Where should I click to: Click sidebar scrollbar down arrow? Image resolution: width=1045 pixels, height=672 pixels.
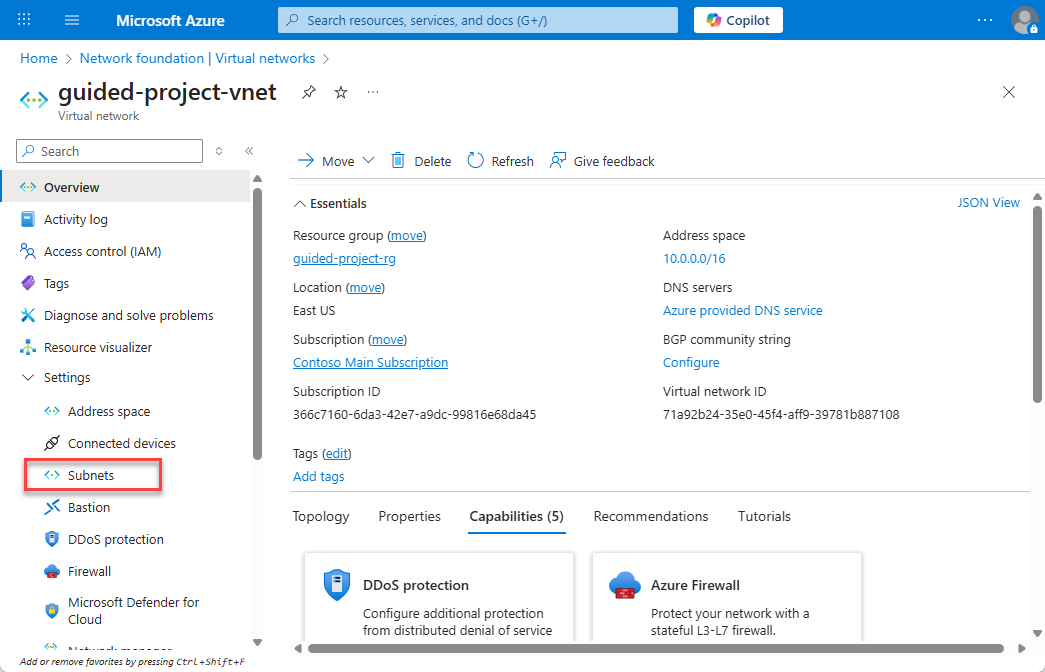click(257, 643)
